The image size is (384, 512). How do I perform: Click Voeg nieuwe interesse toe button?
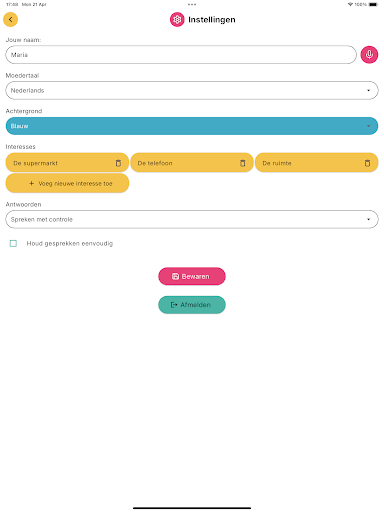[67, 183]
